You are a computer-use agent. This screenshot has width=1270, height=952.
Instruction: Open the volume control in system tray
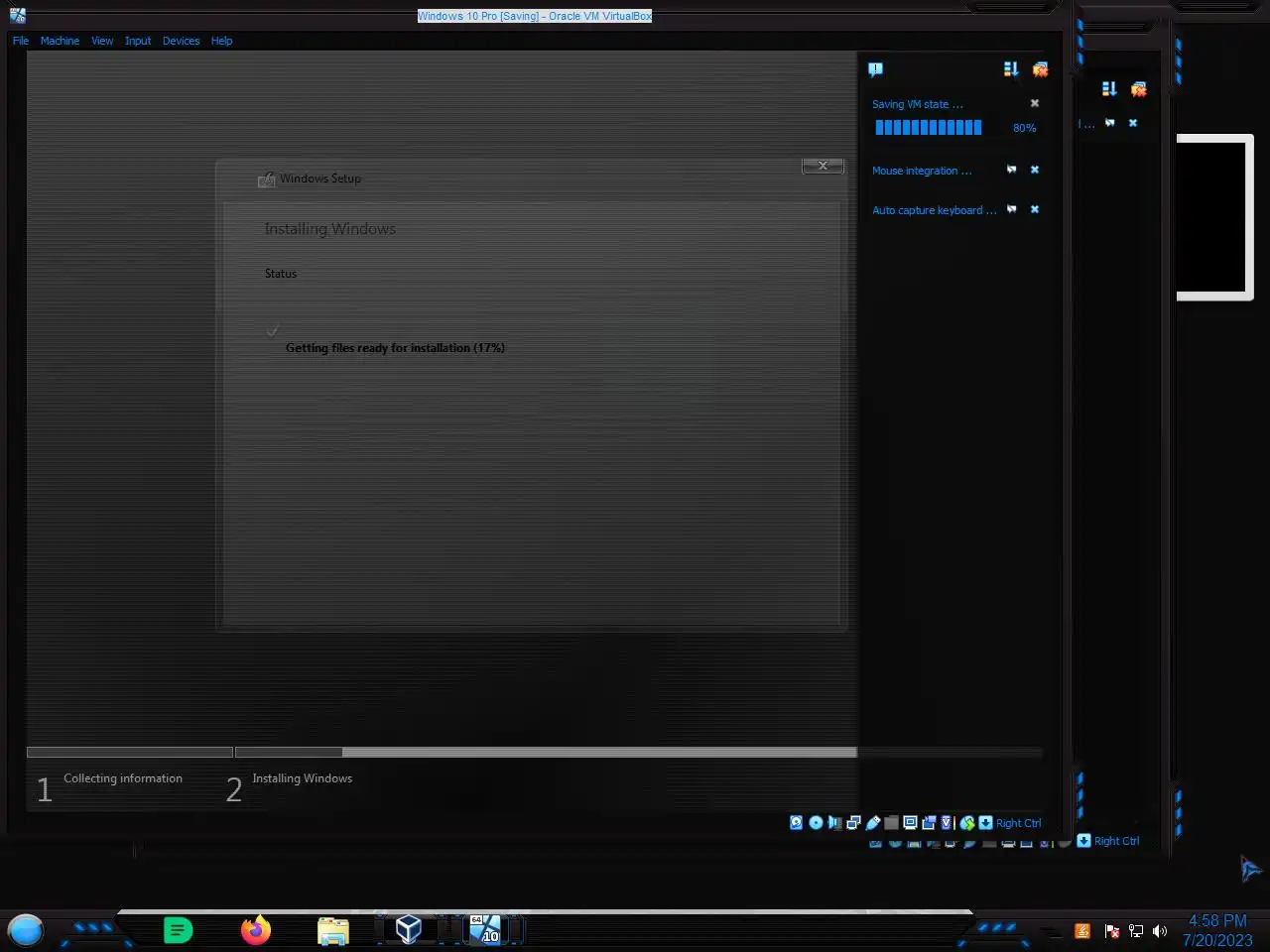(1160, 931)
